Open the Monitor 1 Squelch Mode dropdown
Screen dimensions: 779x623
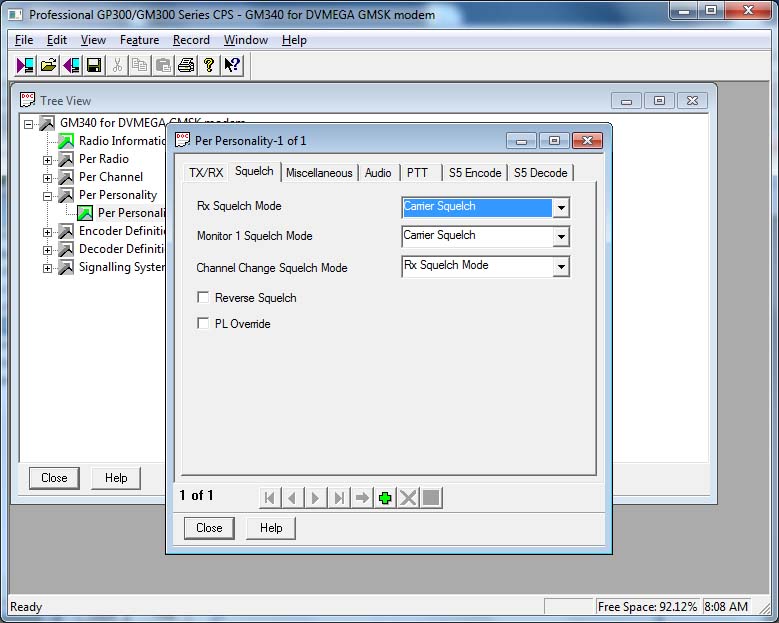561,237
